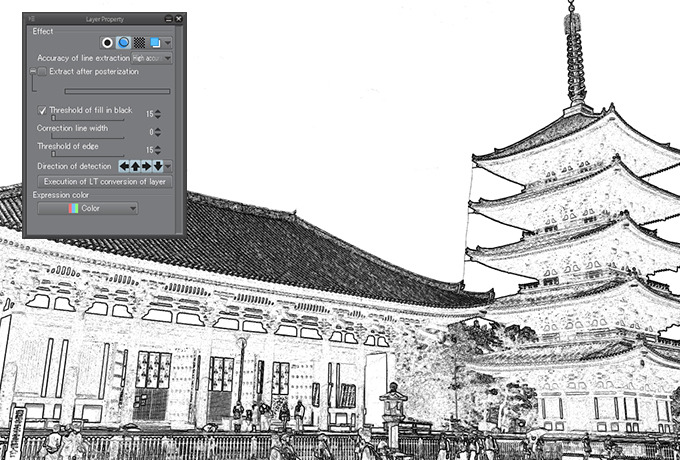
Task: Minimize the Layer Property palette
Action: [x=169, y=19]
